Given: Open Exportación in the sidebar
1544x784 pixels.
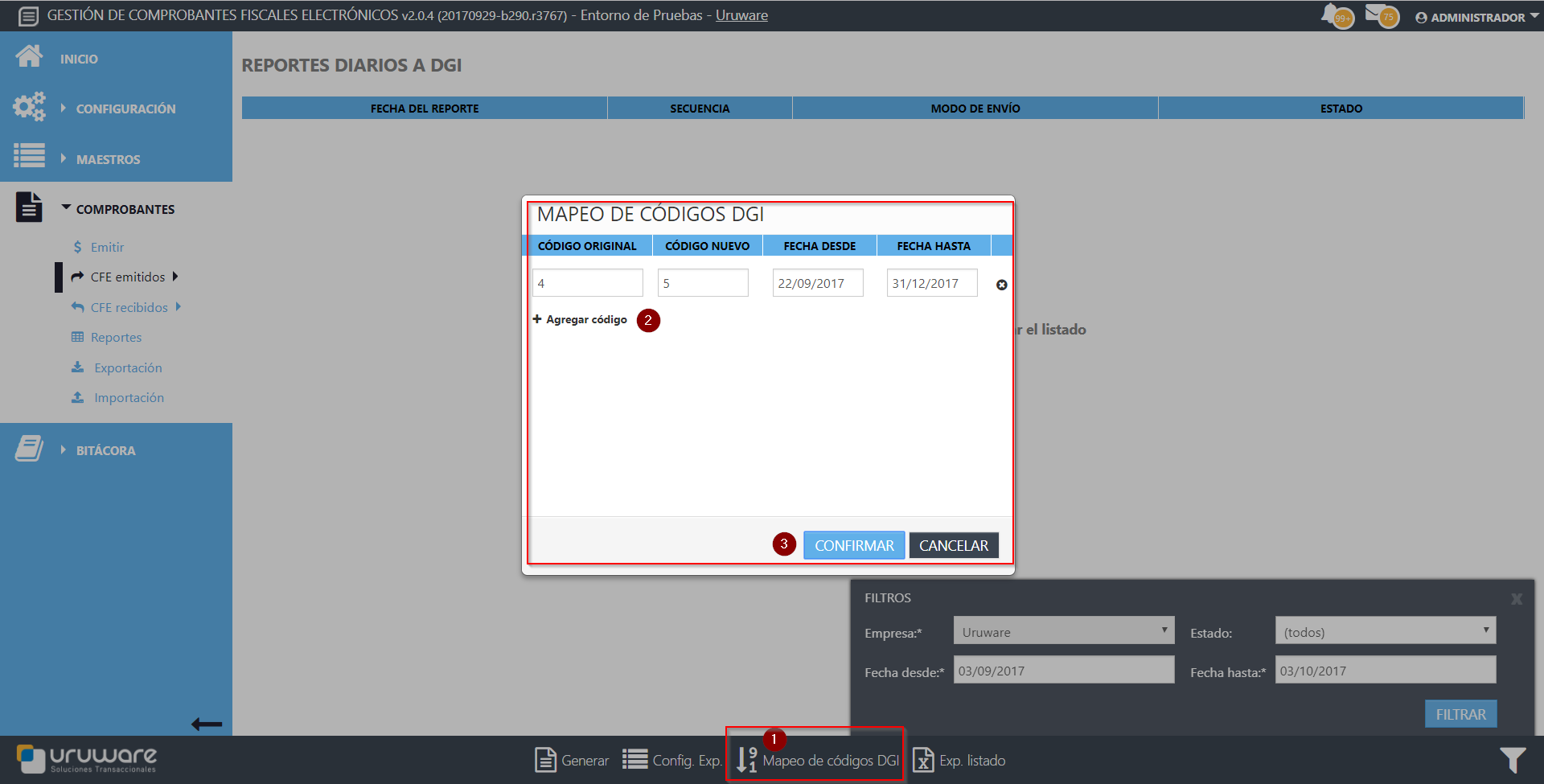Looking at the screenshot, I should point(128,367).
